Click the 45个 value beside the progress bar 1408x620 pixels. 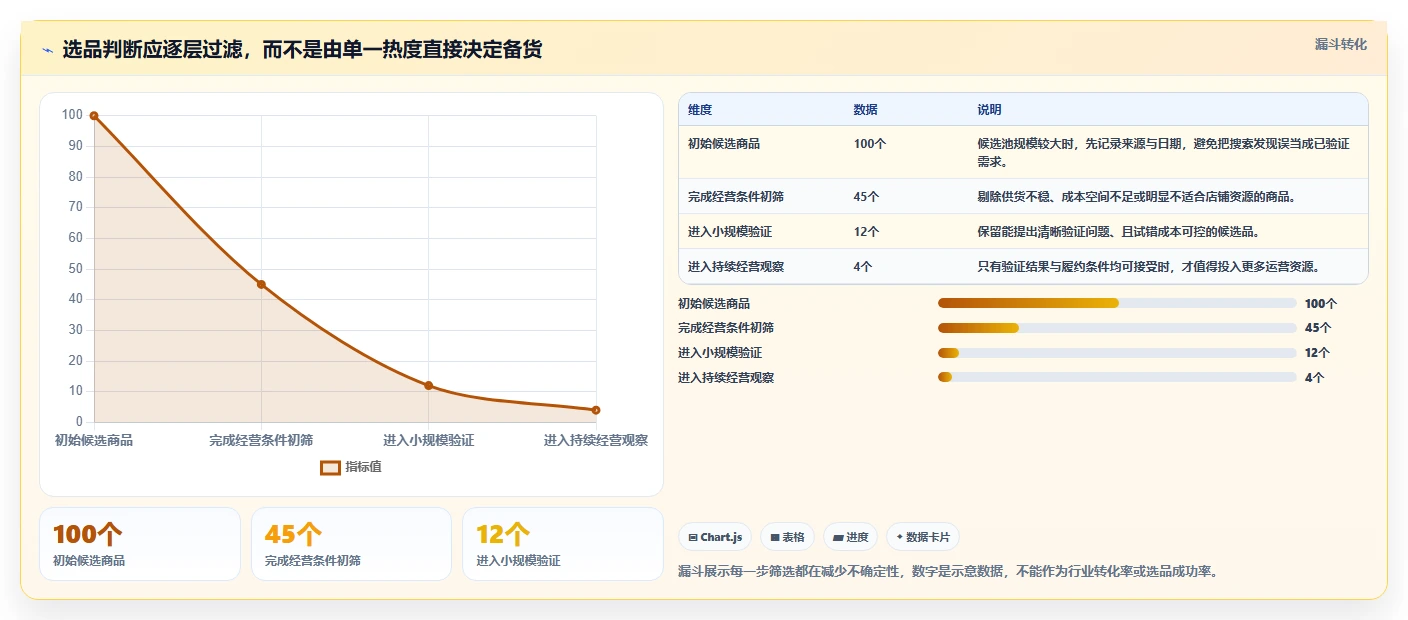click(x=1318, y=328)
